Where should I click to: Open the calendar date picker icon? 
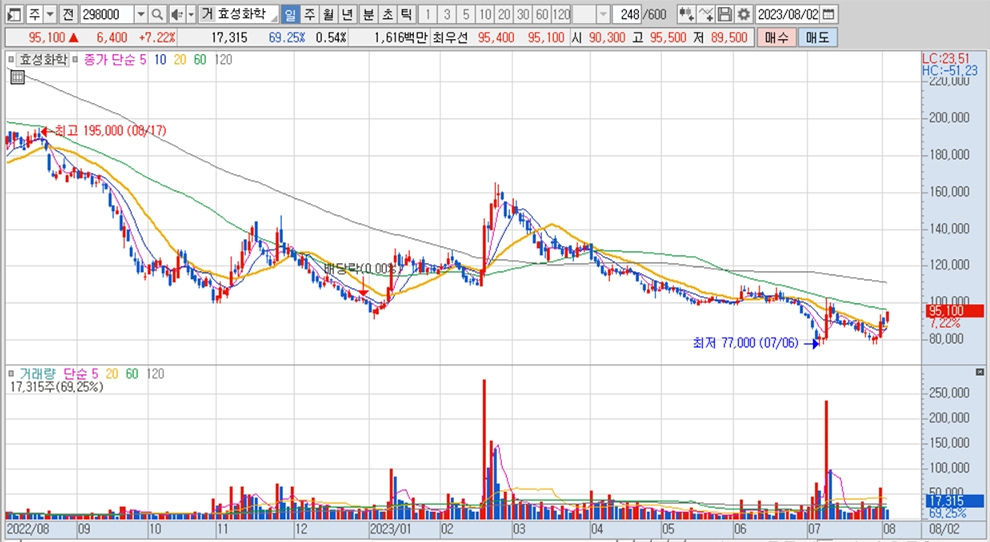pyautogui.click(x=829, y=15)
